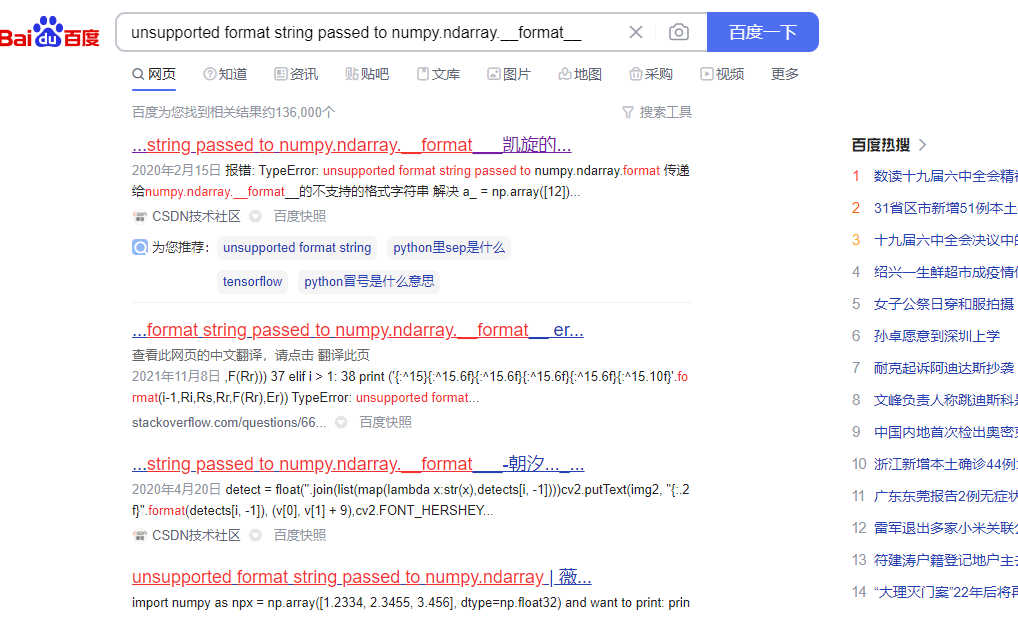Expand 百度热搜 with the chevron arrow
This screenshot has width=1018, height=618.
[x=923, y=145]
